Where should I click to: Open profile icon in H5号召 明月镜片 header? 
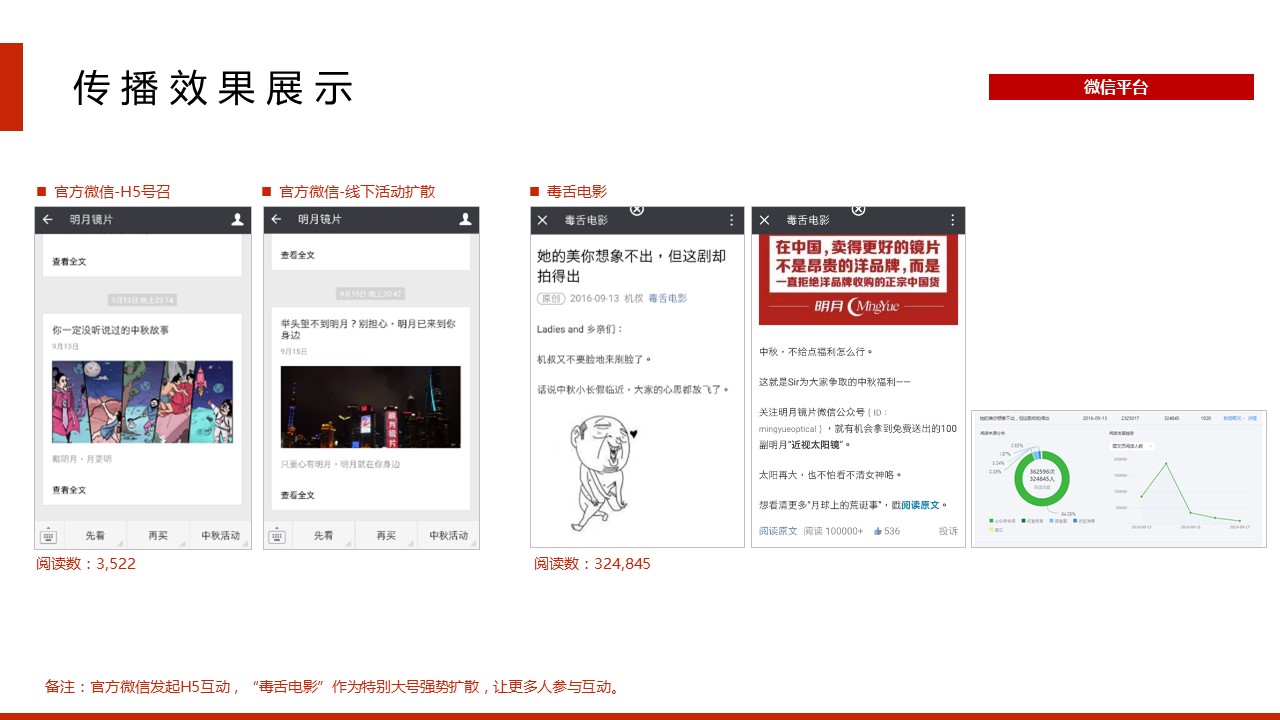click(x=238, y=220)
